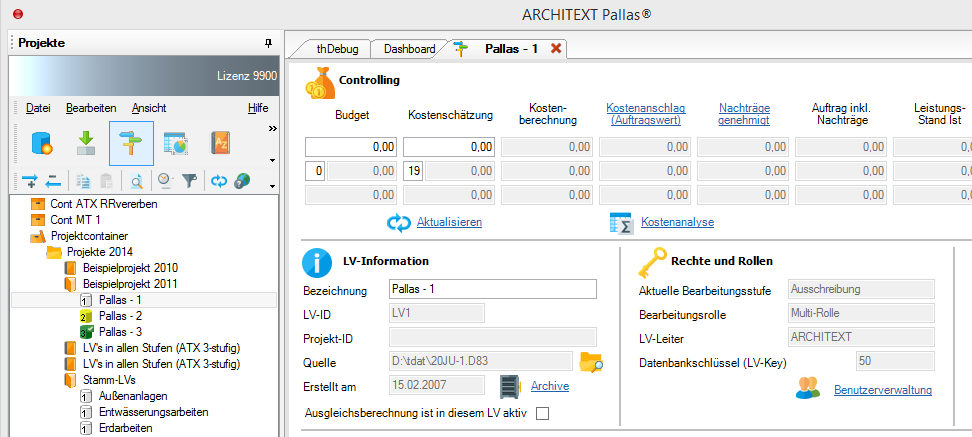The image size is (972, 437).
Task: Select the Projektcontainer tree node
Action: 89,236
